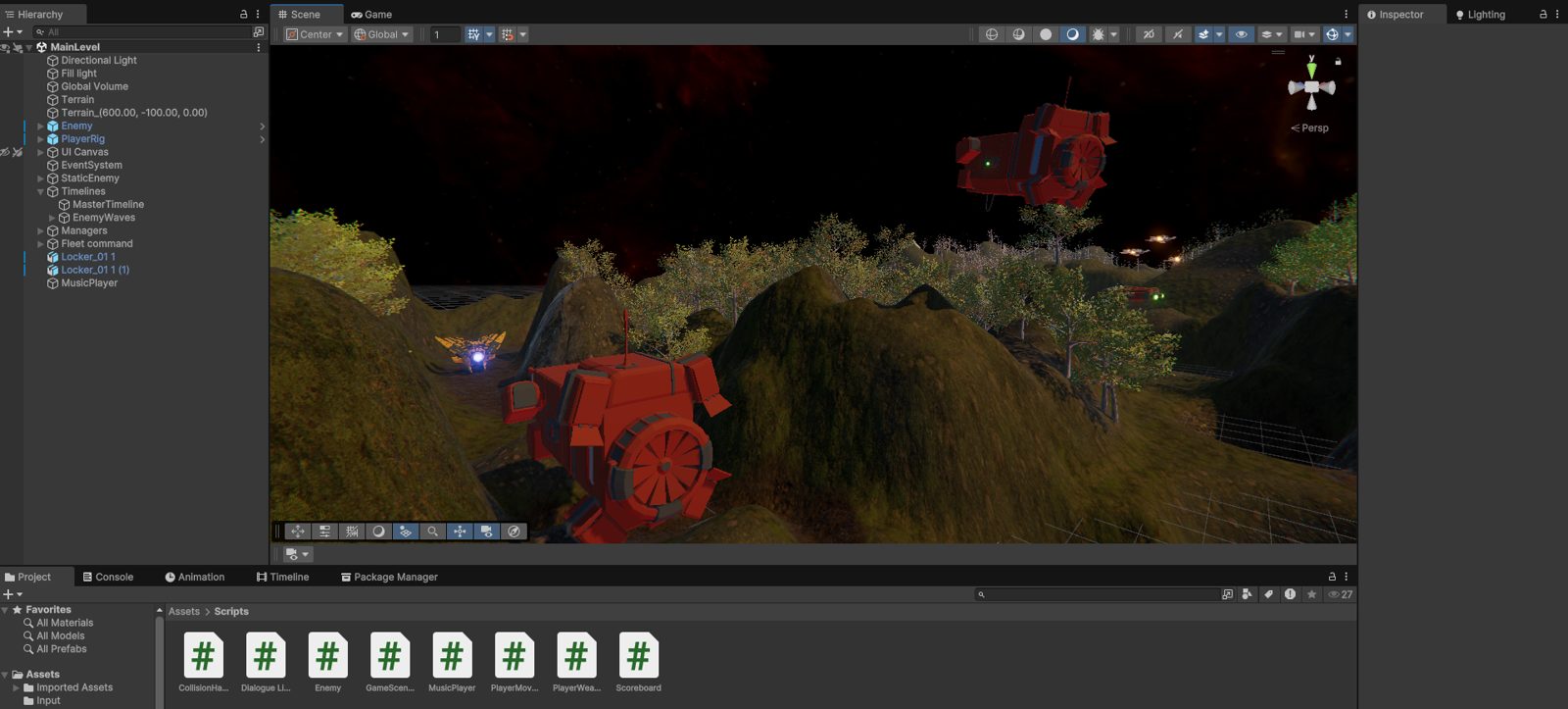Toggle Persp projection label
Screen dimensions: 1568x709
(1309, 128)
